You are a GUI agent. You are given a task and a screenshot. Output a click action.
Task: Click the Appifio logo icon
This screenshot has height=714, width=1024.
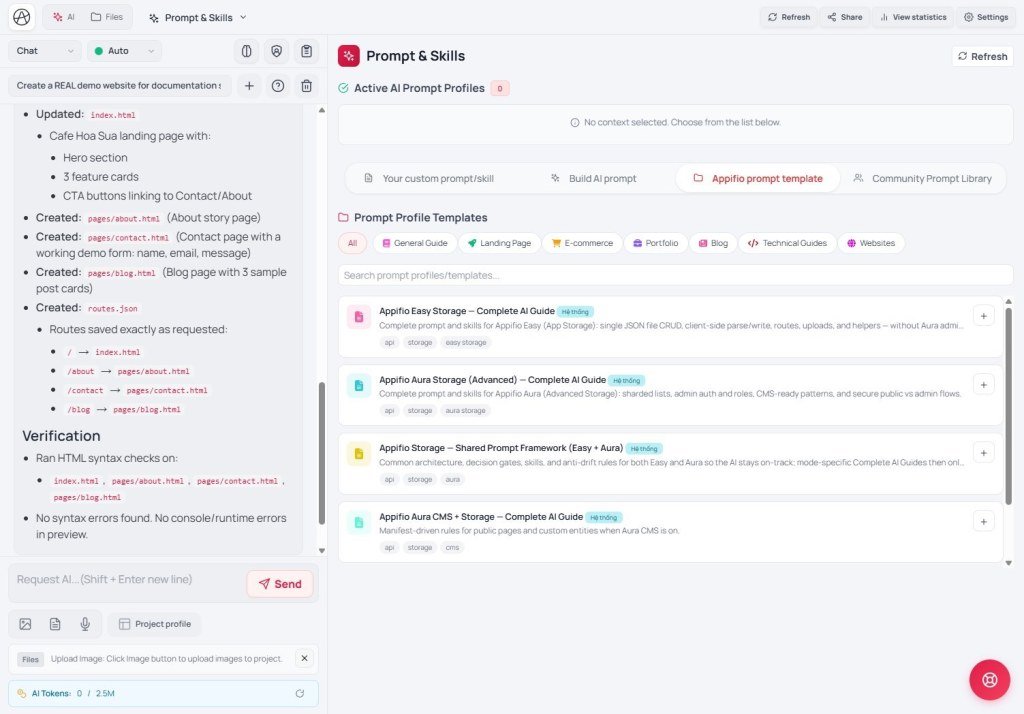[22, 17]
